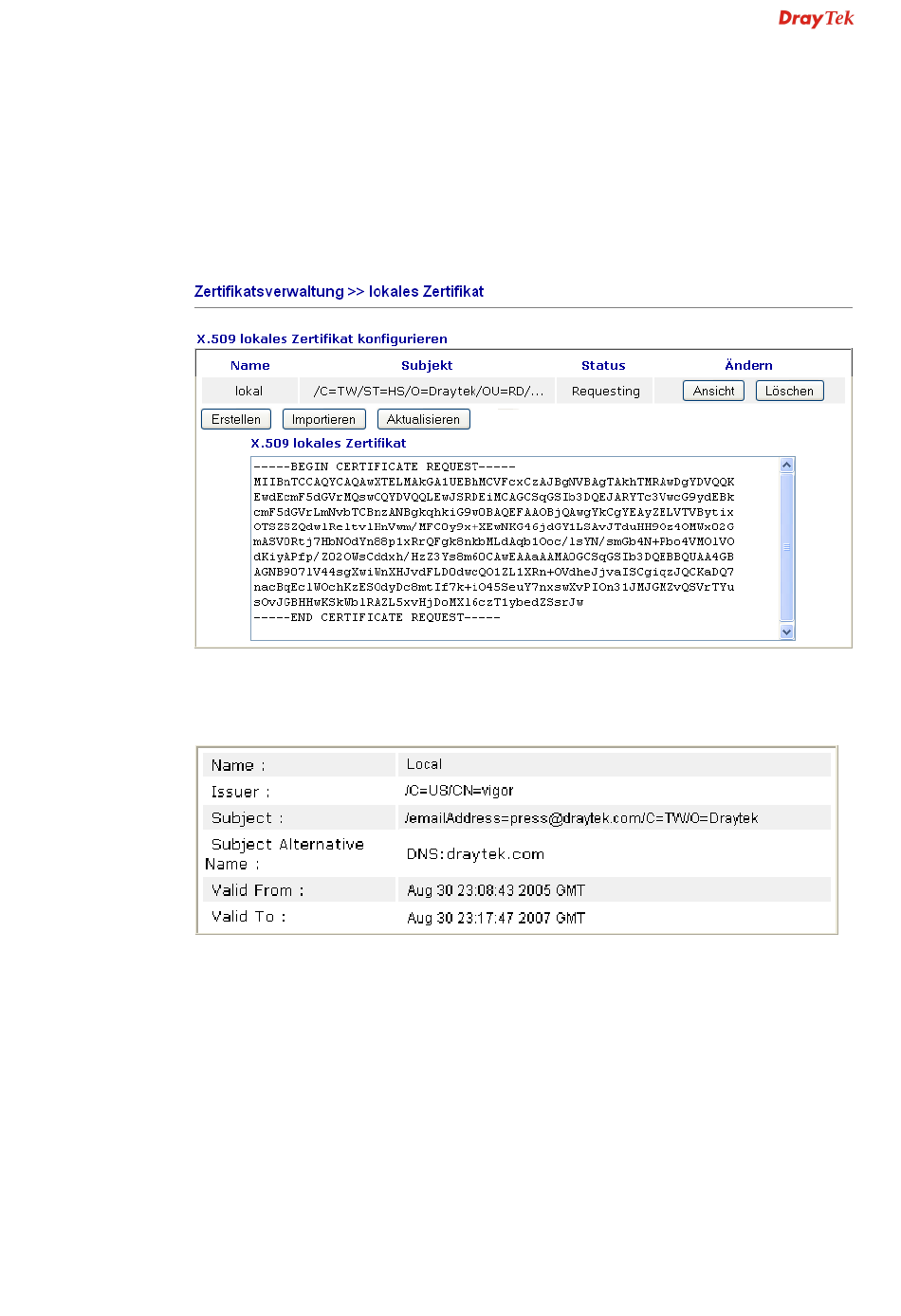
Task: Click the '-----END CERTIFICATE REQUEST-----' line
Action: point(377,617)
